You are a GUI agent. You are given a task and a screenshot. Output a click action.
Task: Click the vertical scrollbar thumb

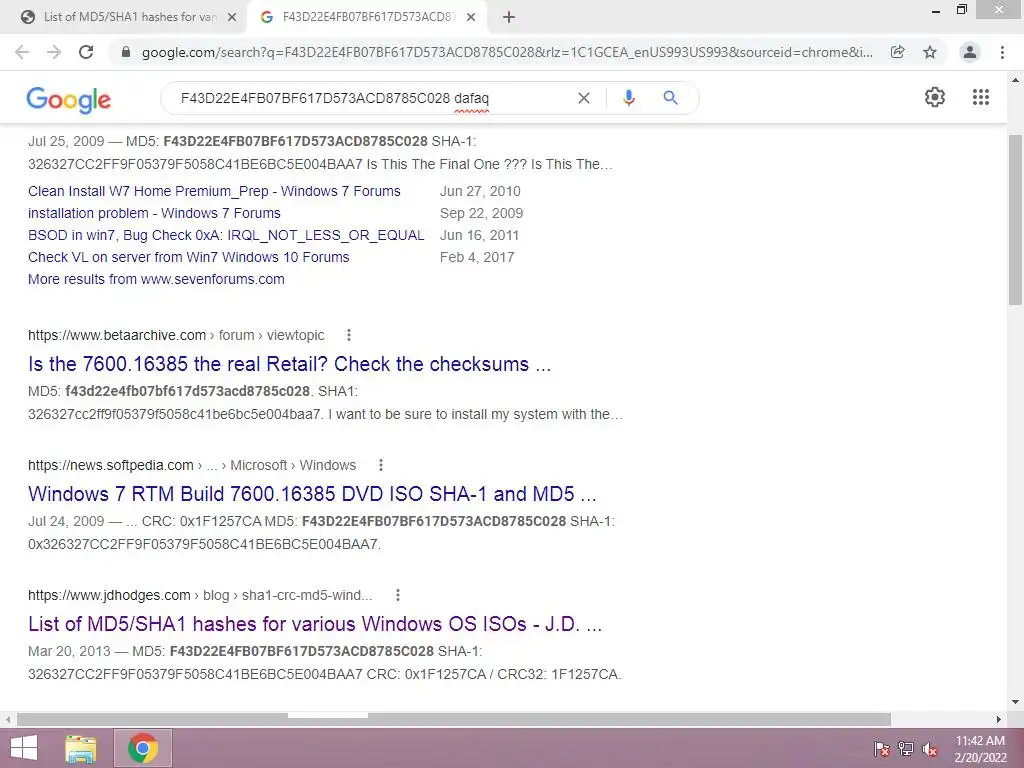click(x=1016, y=219)
